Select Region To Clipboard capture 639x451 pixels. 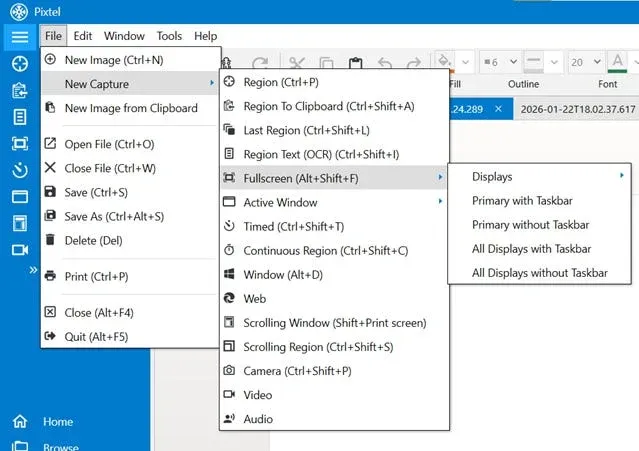(334, 106)
